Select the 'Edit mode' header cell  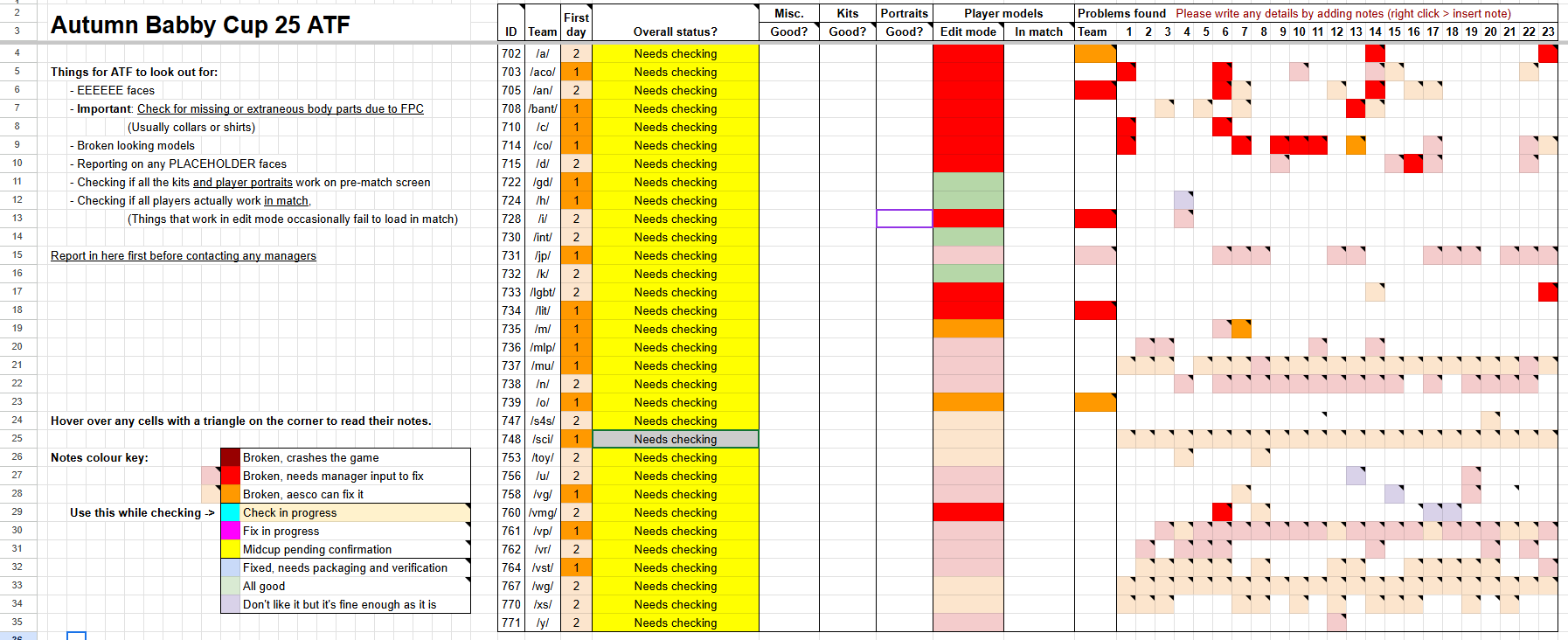[x=968, y=31]
